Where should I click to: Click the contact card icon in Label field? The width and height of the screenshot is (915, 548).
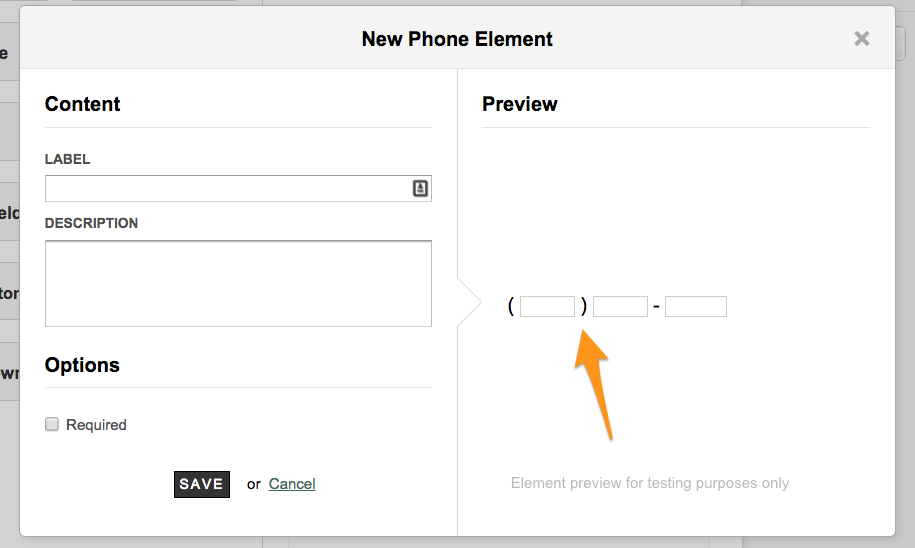tap(420, 188)
